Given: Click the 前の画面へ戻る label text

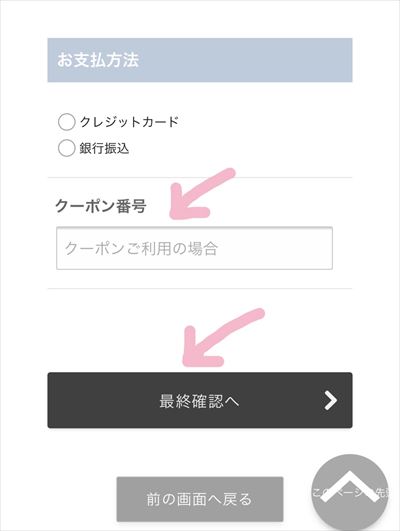Looking at the screenshot, I should [x=199, y=499].
